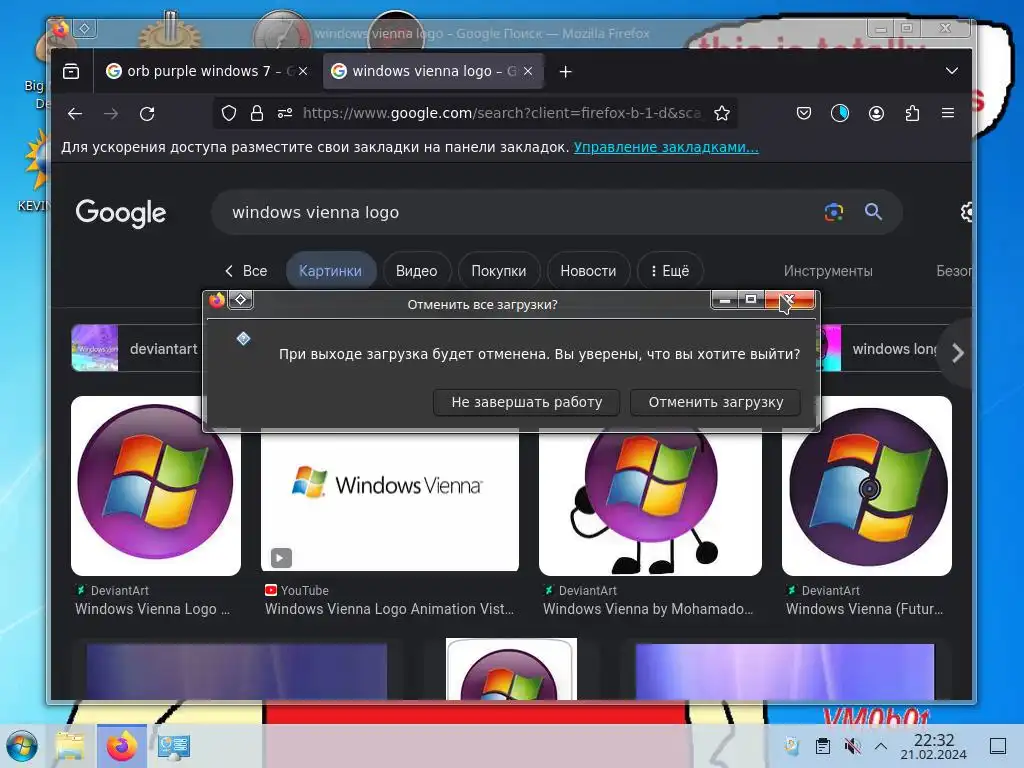Click the Firefox icon on the dialog titlebar
Viewport: 1024px width, 768px height.
[x=217, y=300]
